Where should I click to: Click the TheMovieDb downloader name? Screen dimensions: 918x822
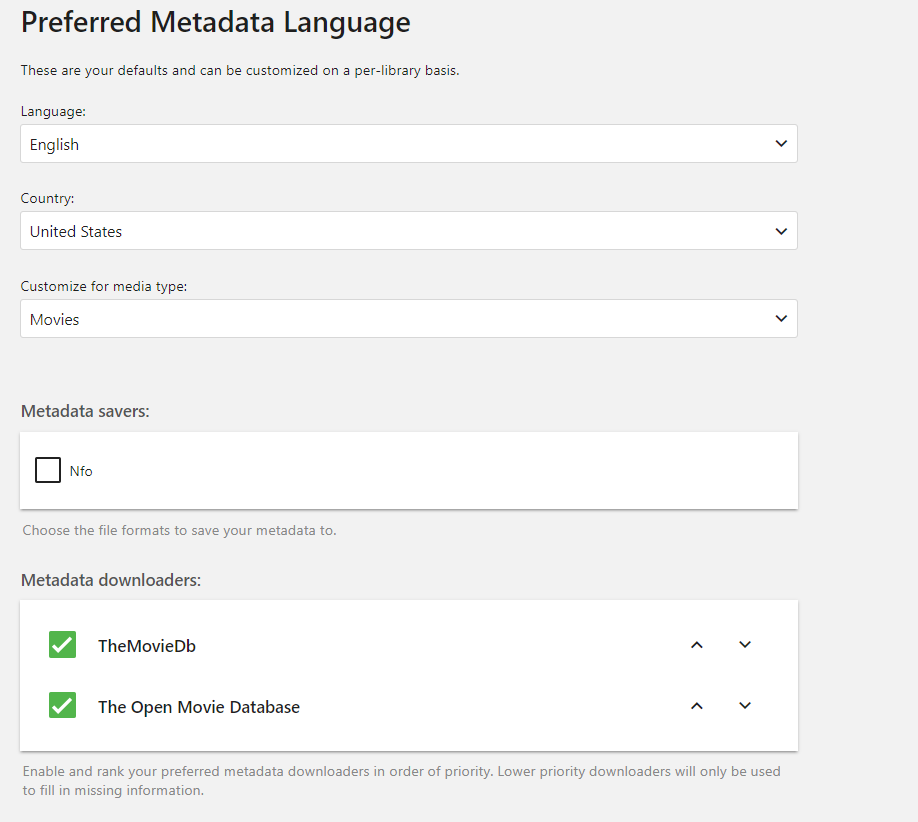[147, 646]
